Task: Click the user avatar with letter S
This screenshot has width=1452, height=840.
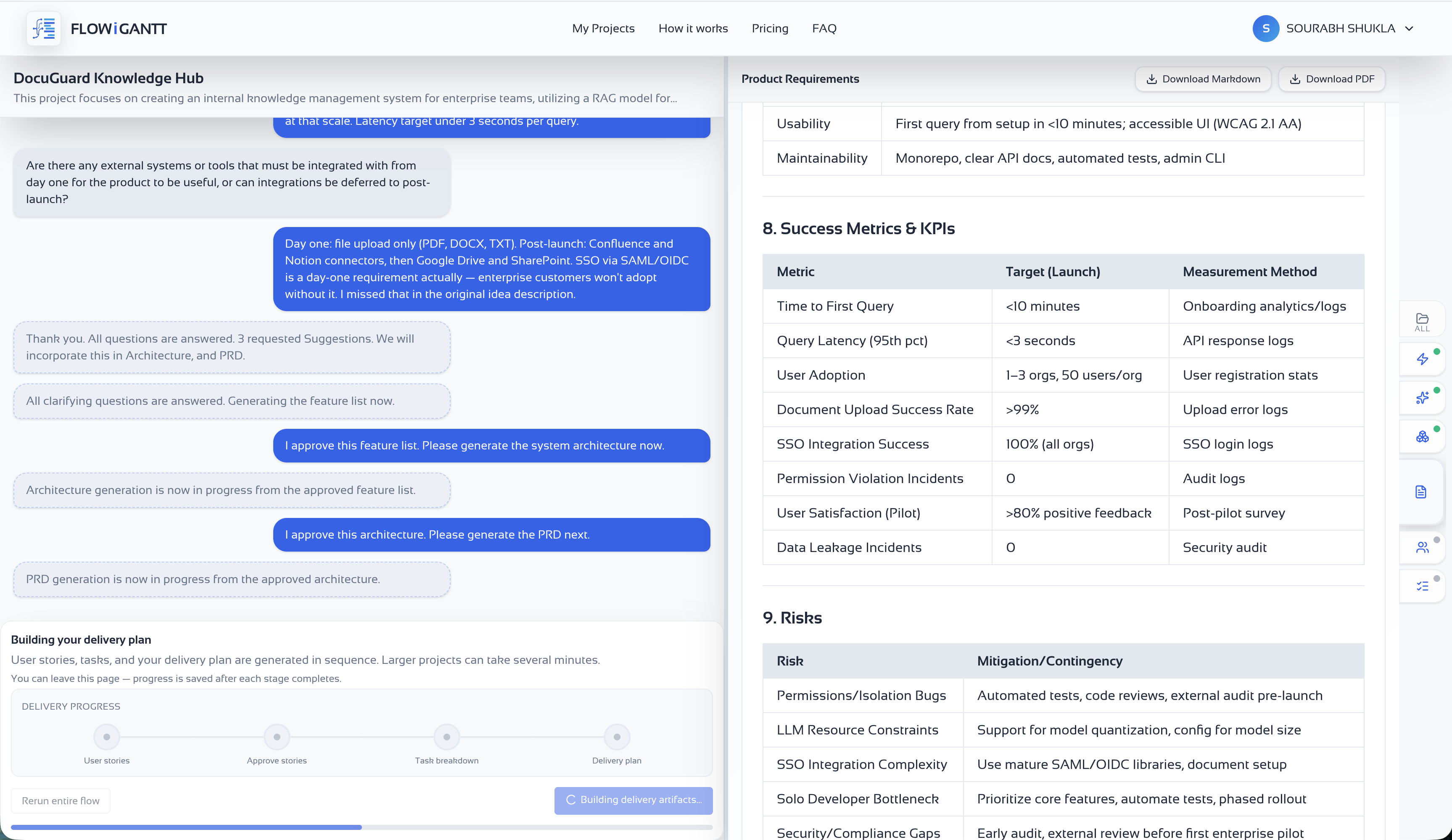Action: point(1265,28)
